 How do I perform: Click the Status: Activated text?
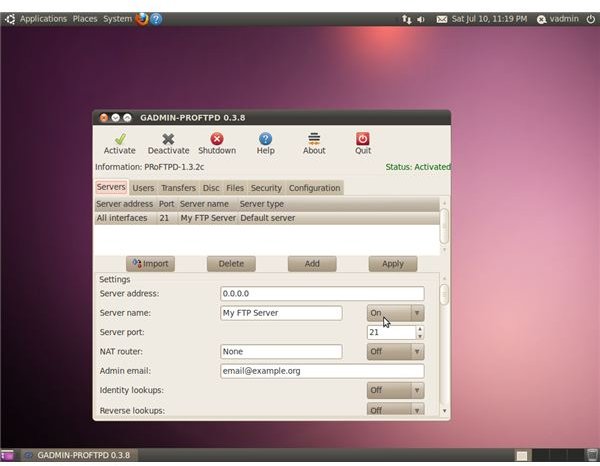(x=418, y=167)
